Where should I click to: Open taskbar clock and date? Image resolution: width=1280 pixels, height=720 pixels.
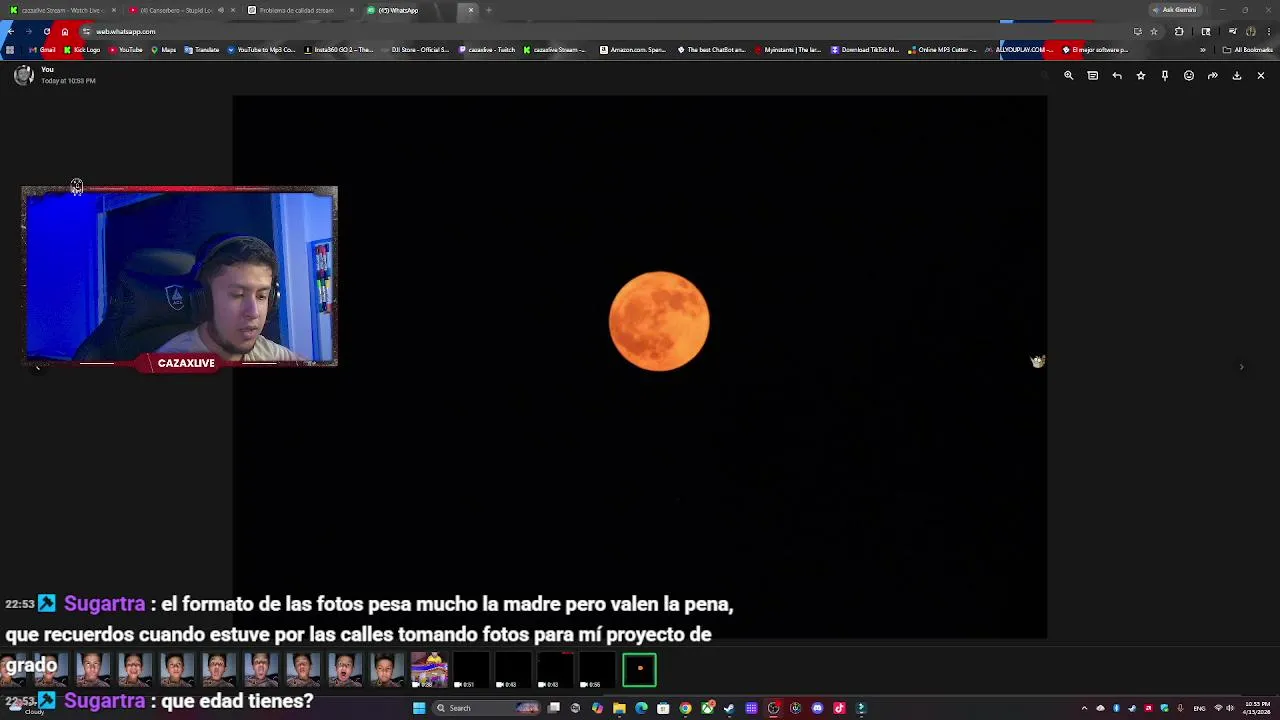click(1257, 708)
